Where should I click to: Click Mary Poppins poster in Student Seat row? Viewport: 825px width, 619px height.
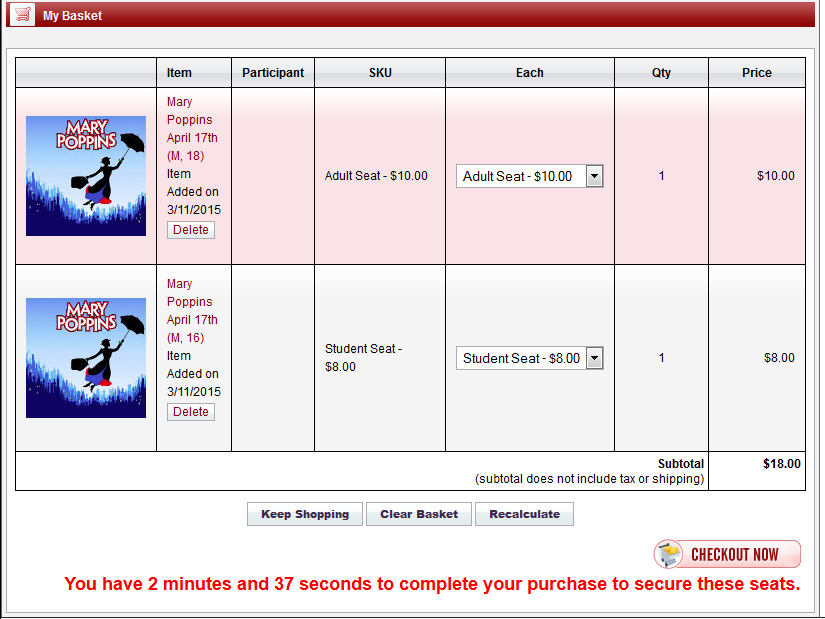click(x=86, y=358)
